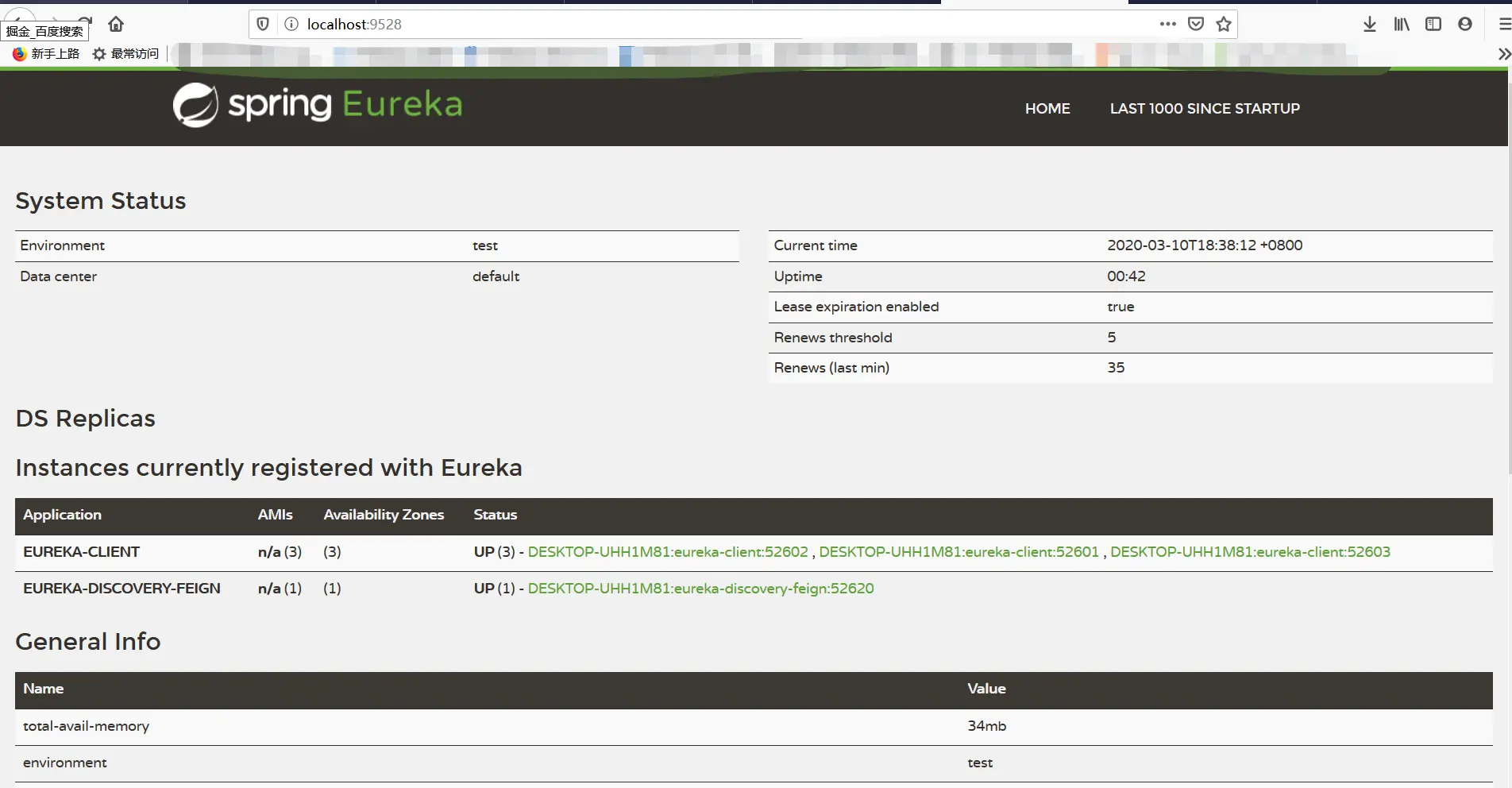Toggle sidebar view icon
Viewport: 1512px width, 788px height.
[x=1433, y=24]
